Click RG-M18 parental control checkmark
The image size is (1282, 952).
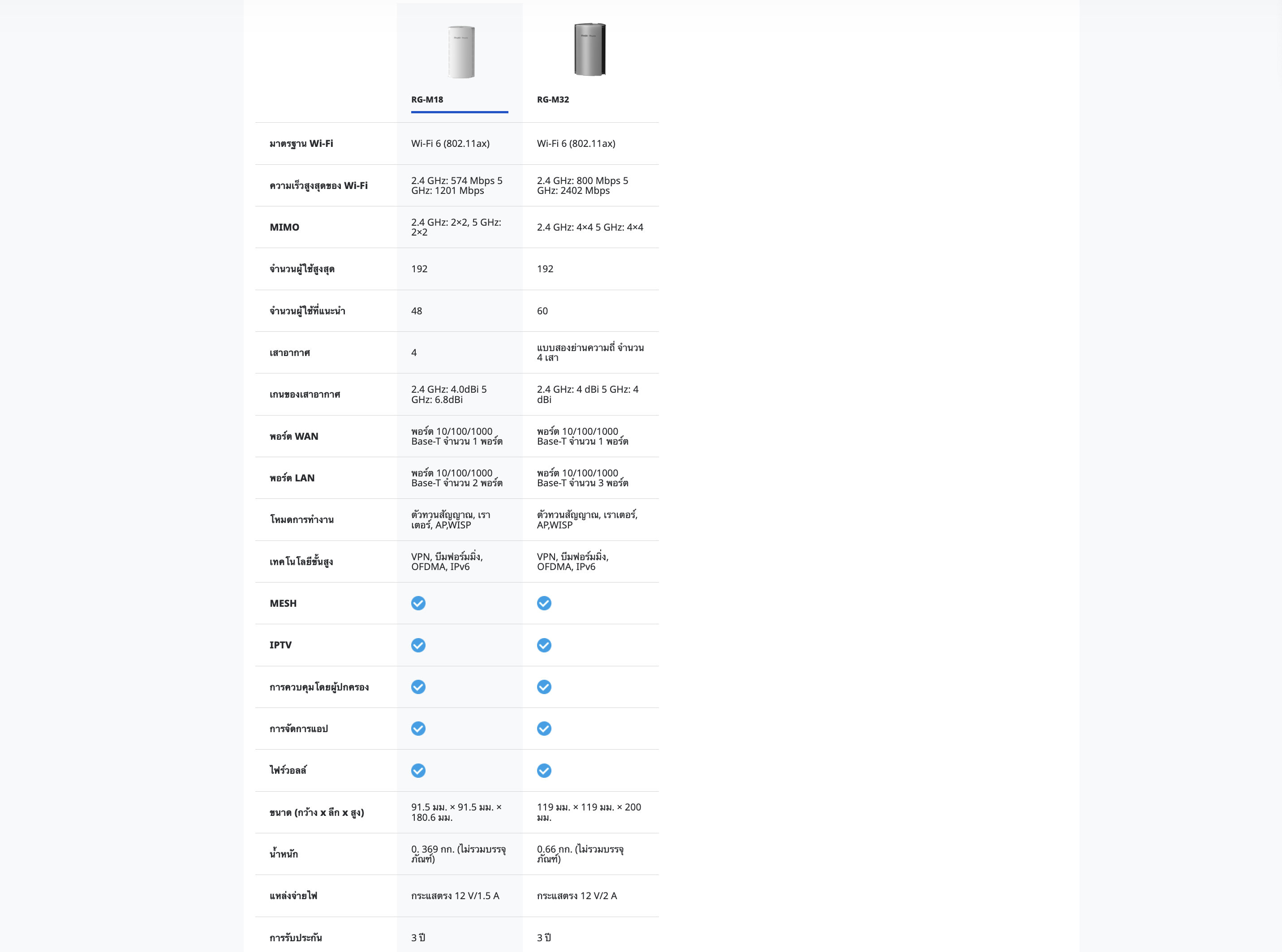pos(418,686)
